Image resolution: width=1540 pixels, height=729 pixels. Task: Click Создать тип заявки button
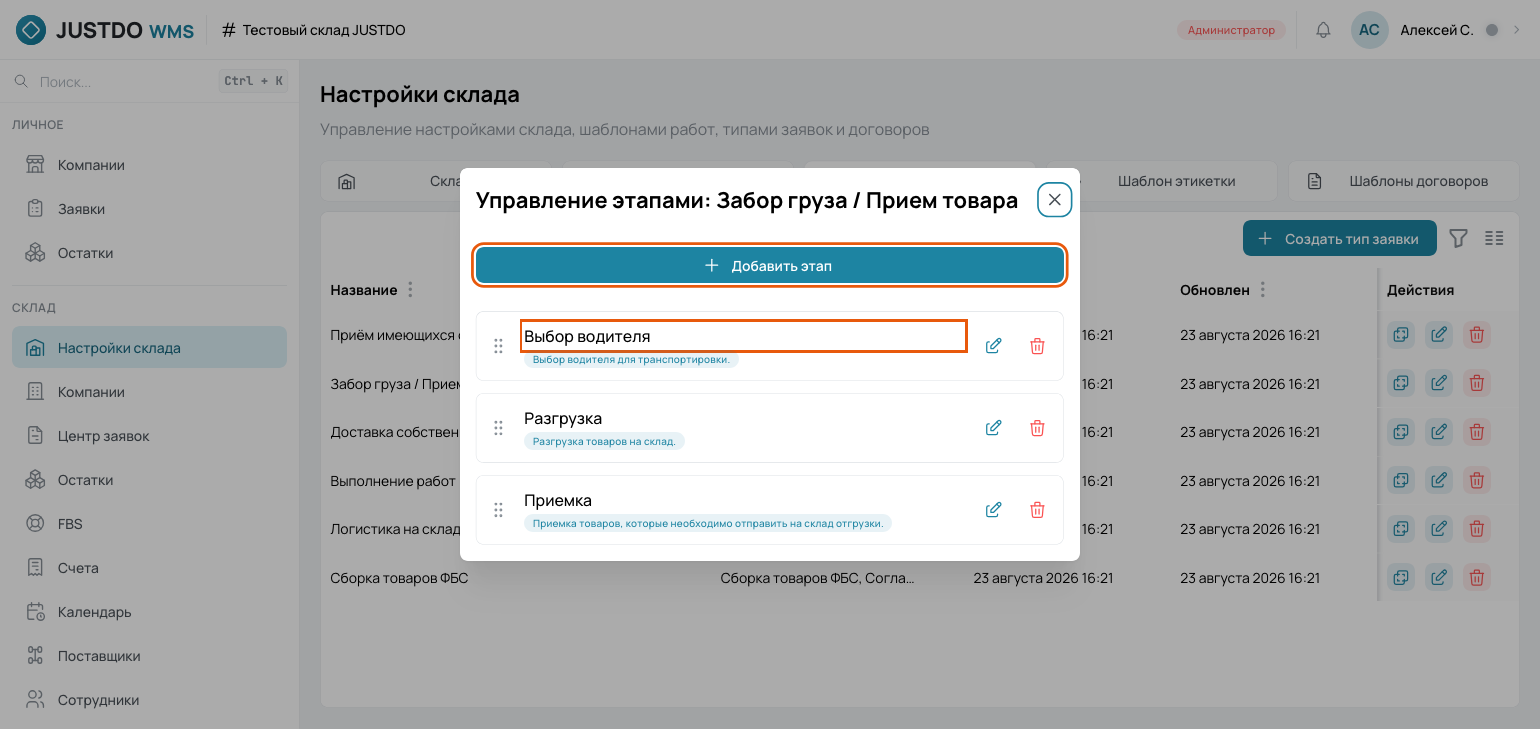[x=1339, y=239]
